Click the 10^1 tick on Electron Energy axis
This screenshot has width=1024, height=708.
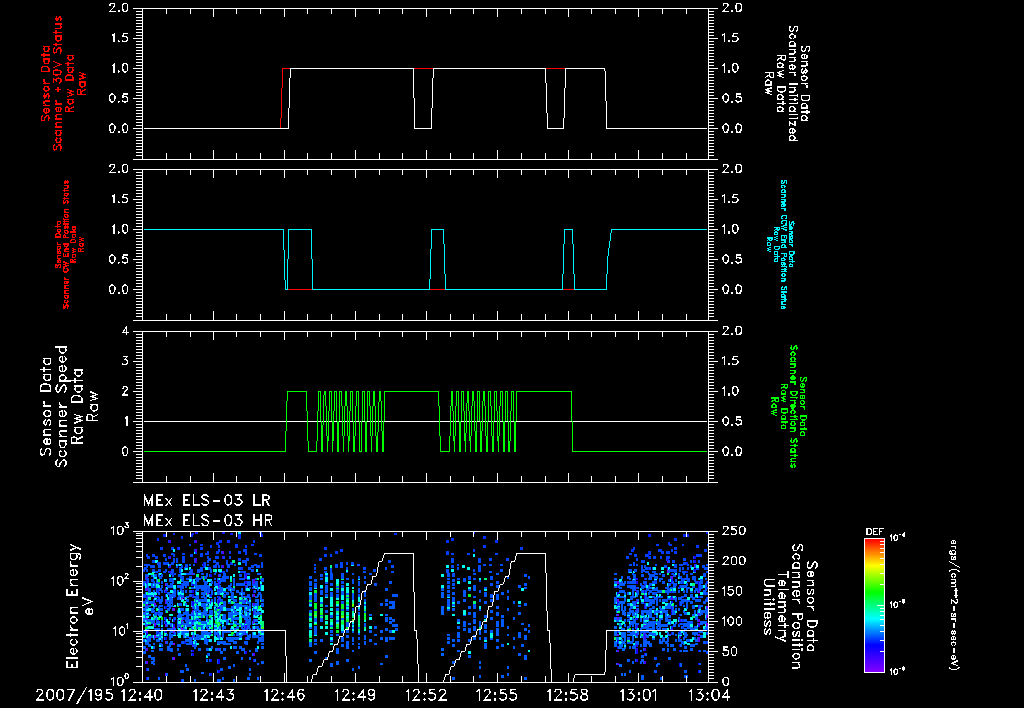[x=120, y=630]
